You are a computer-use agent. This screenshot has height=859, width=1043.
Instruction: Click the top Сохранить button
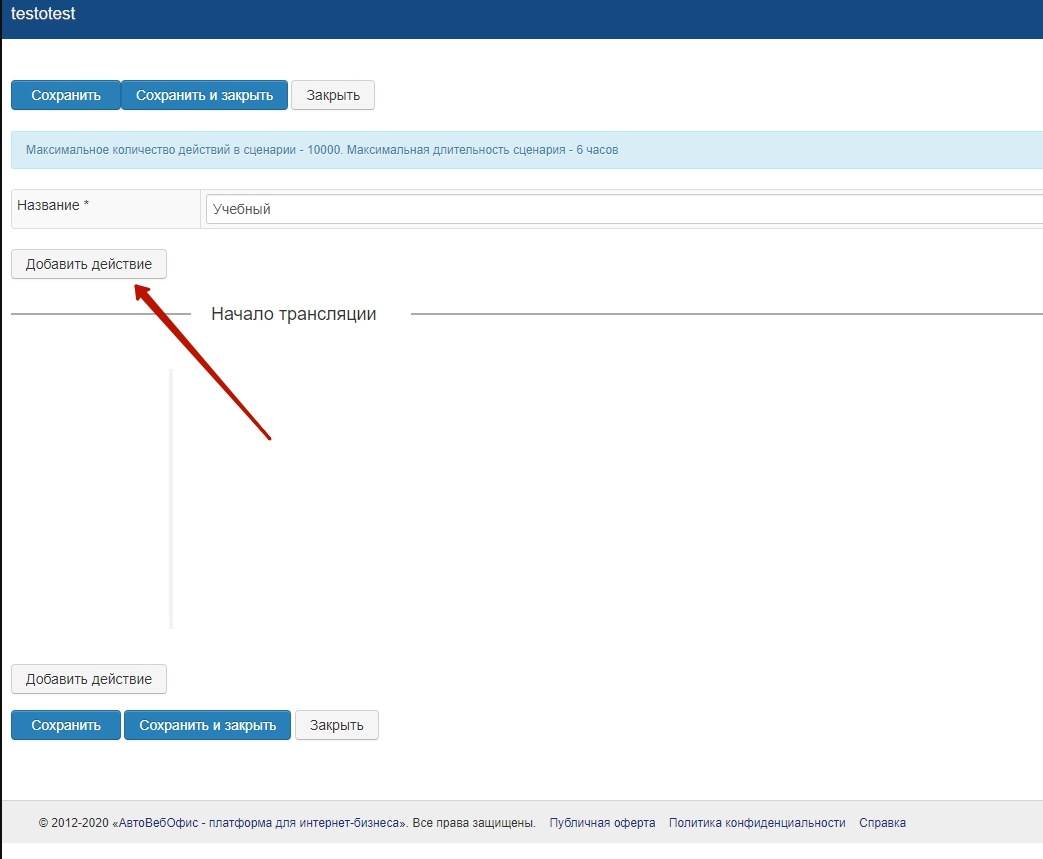pos(66,95)
